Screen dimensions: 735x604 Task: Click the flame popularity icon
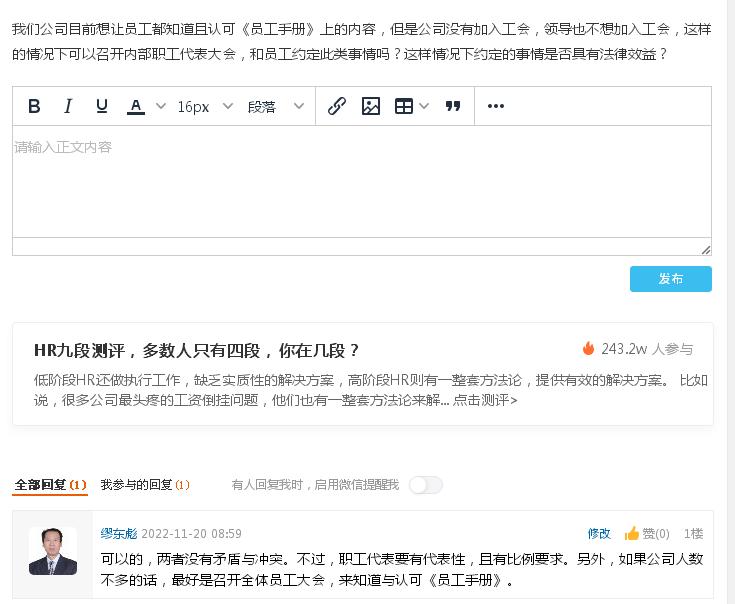(588, 349)
